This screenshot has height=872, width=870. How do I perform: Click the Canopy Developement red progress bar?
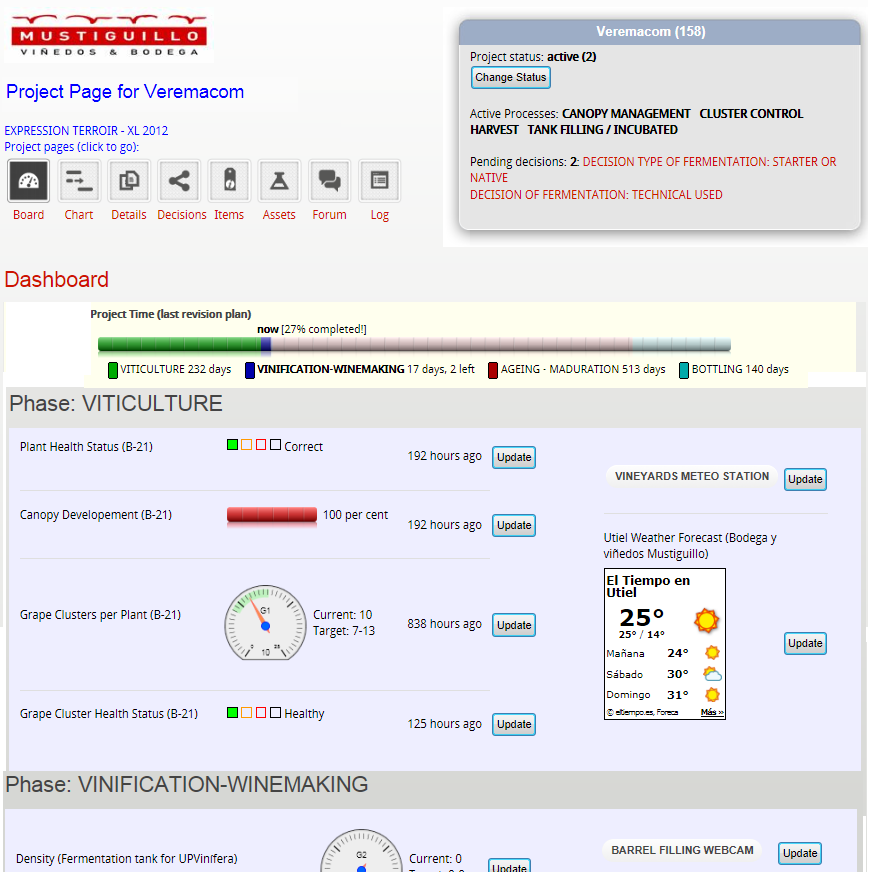click(271, 515)
